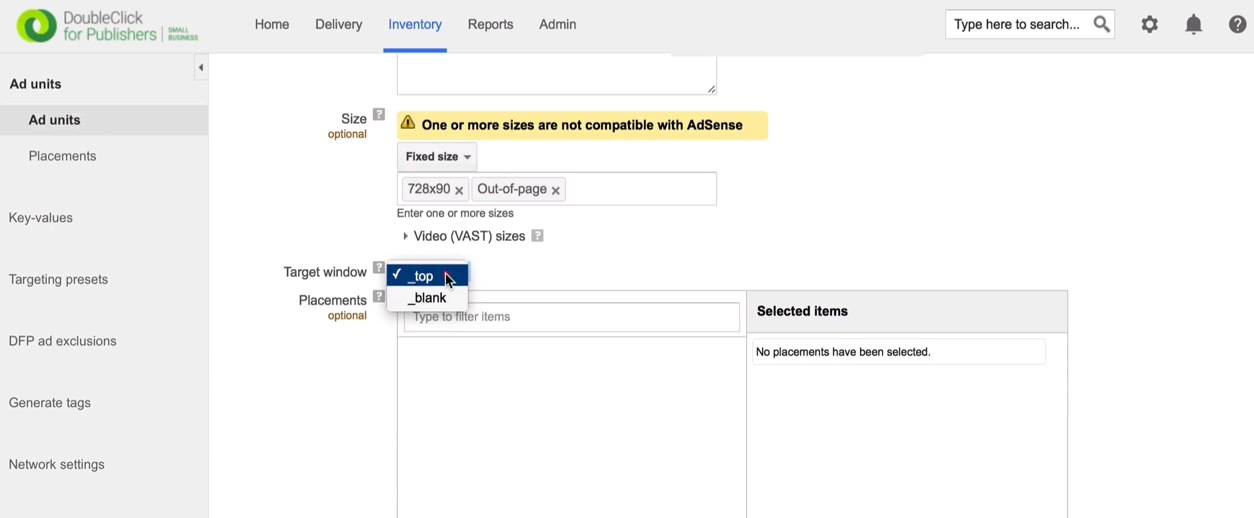Open help icon next to Size
The image size is (1254, 518).
[x=379, y=115]
